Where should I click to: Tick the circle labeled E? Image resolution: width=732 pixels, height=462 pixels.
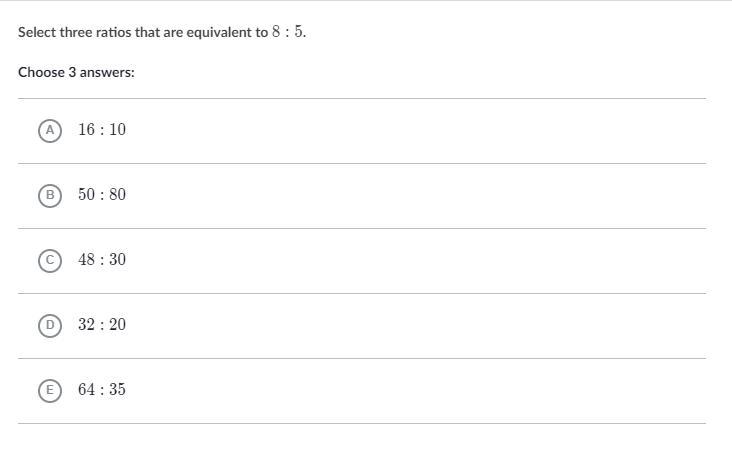point(50,390)
